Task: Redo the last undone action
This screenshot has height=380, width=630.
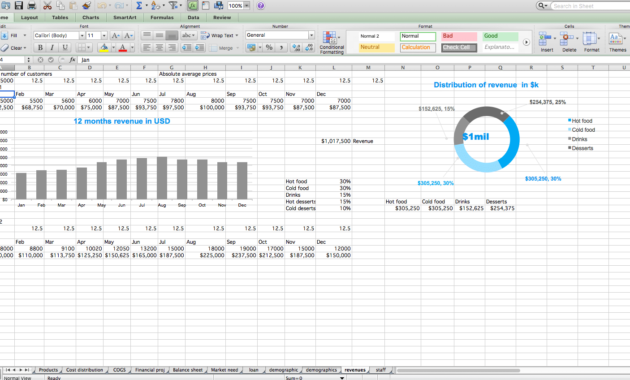Action: click(120, 5)
